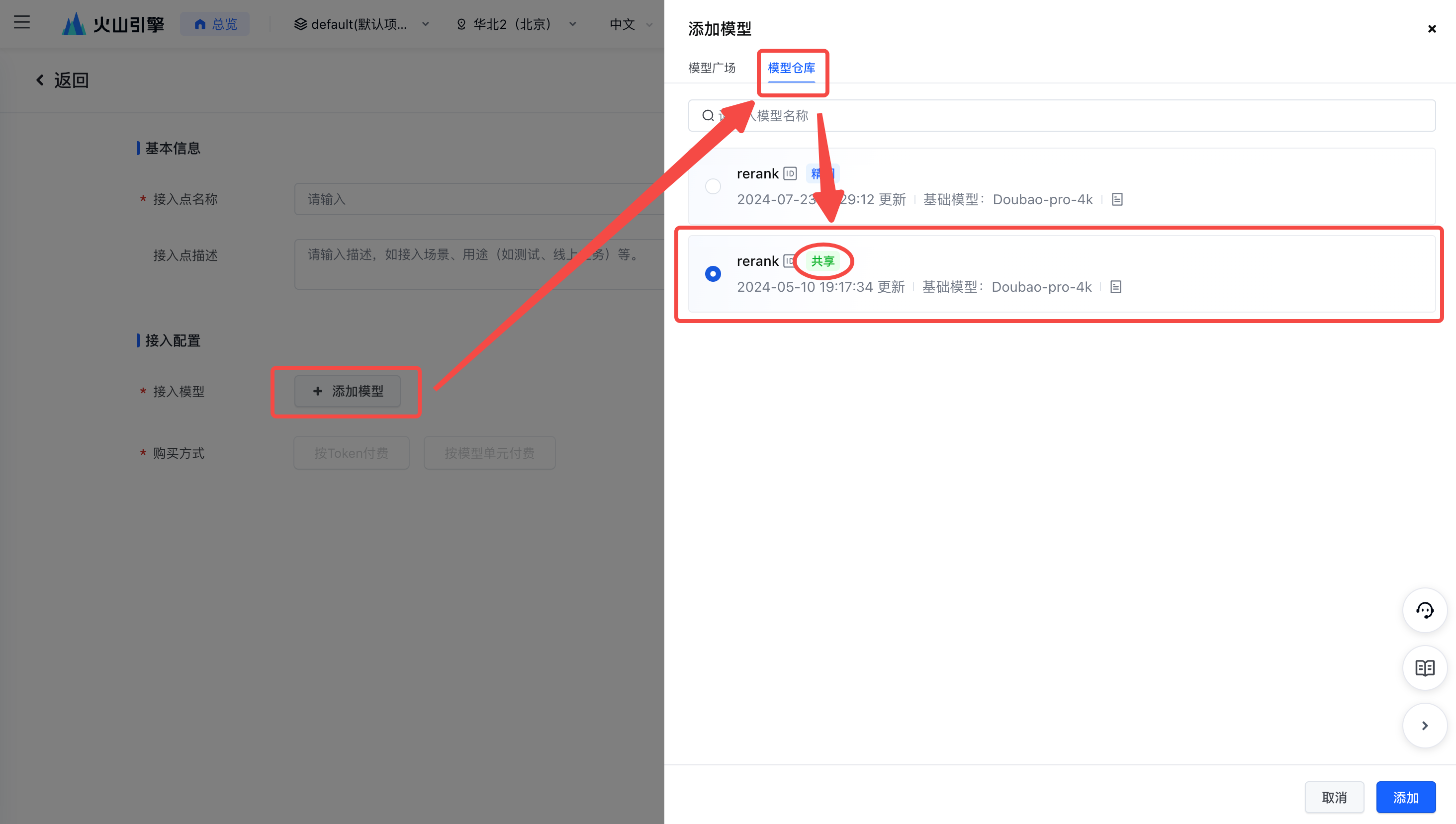Switch to 模型仓库 tab
The image size is (1456, 824).
(792, 68)
